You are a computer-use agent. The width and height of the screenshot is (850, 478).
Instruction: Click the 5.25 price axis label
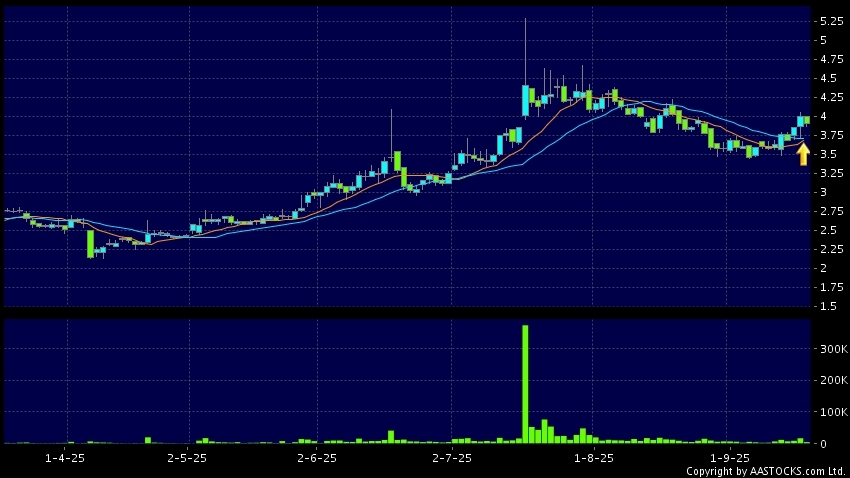[830, 21]
